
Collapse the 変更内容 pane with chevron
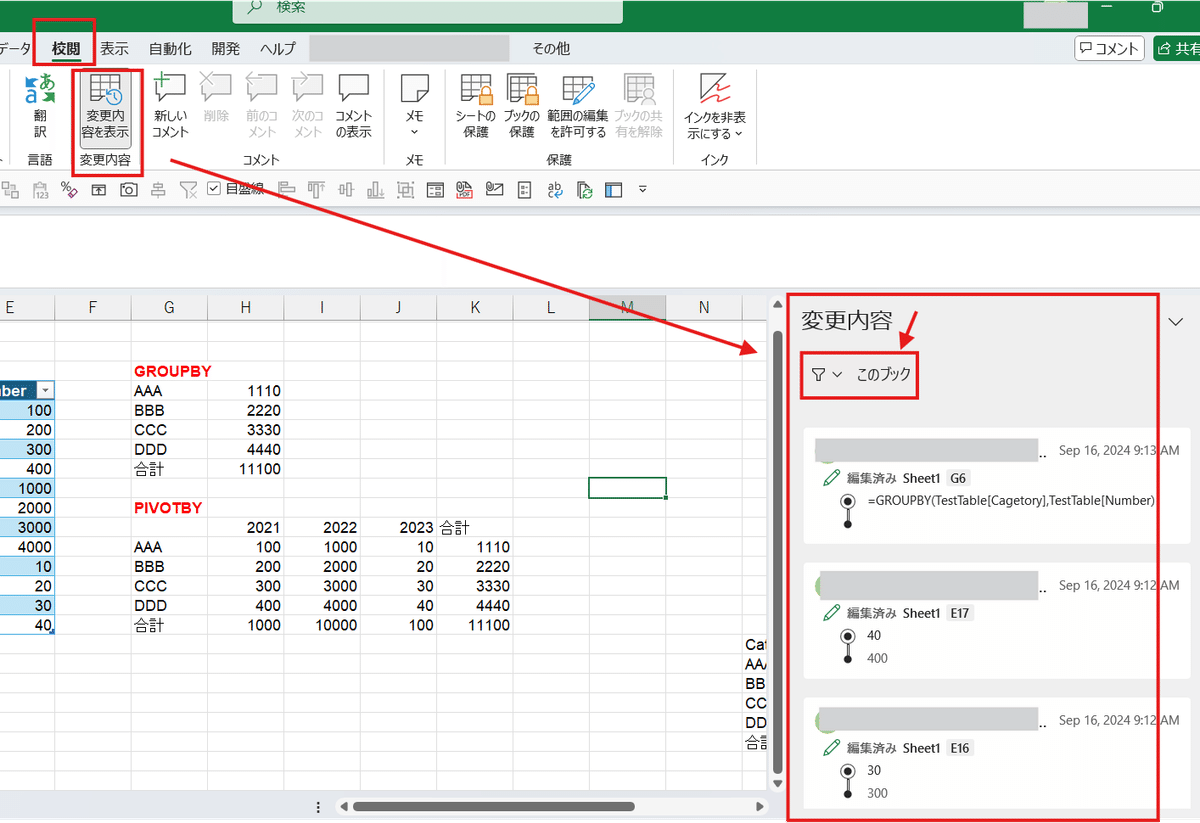tap(1176, 321)
